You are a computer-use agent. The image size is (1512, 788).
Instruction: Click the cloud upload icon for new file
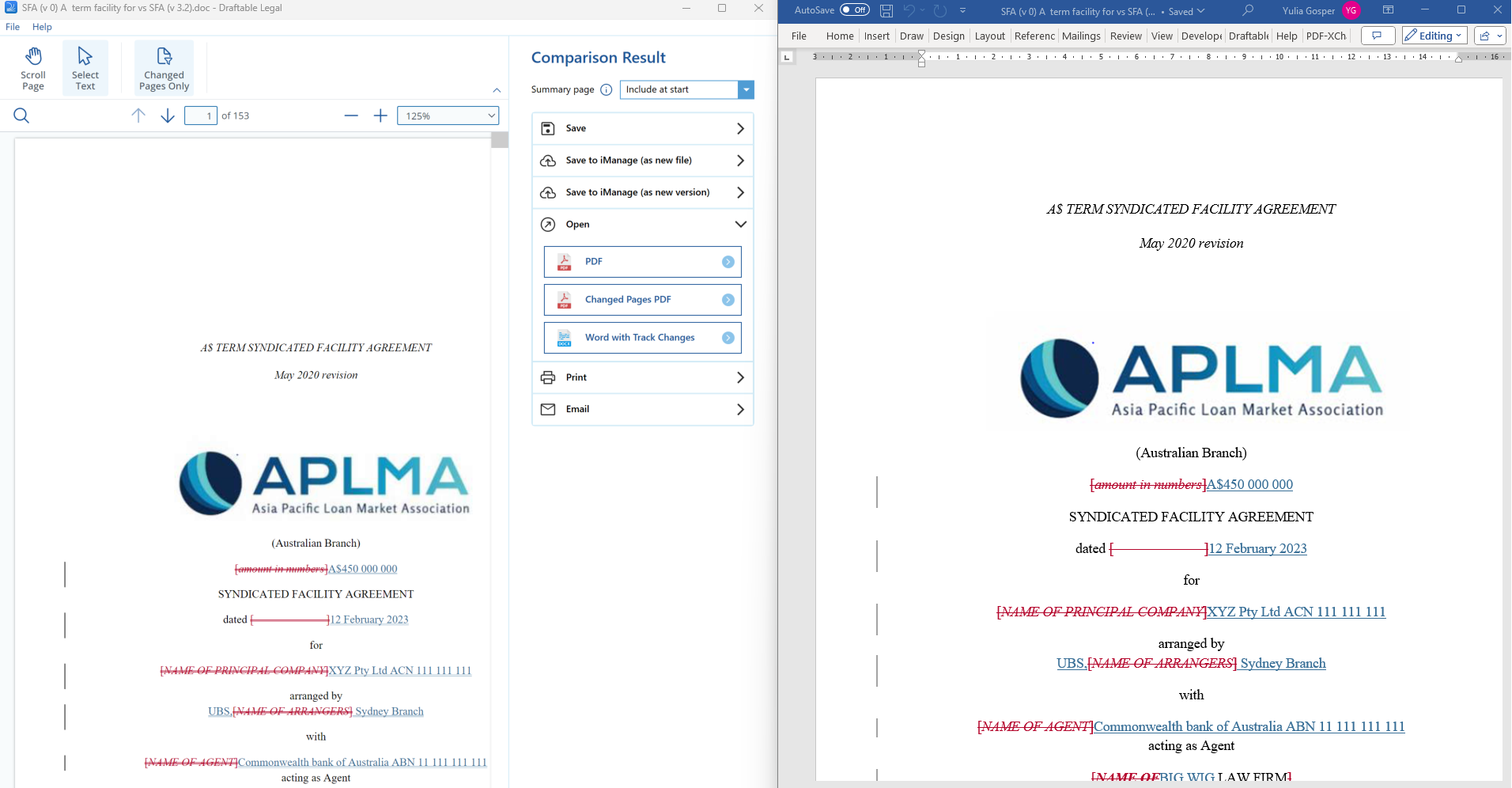[548, 161]
